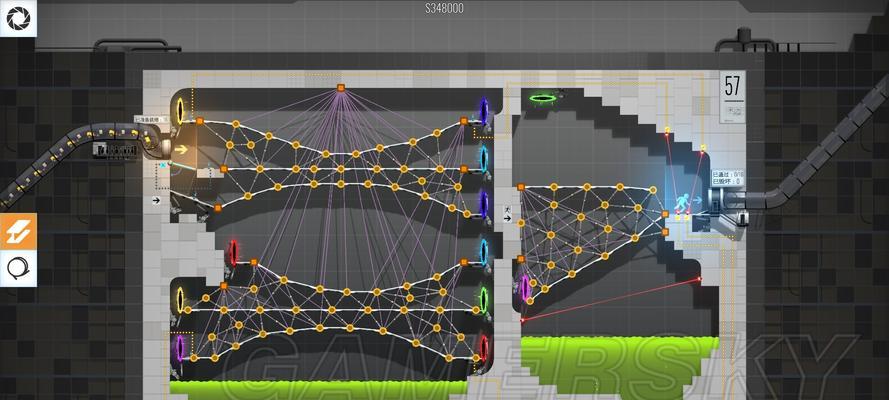Click the red portal at bottom right

tap(484, 348)
